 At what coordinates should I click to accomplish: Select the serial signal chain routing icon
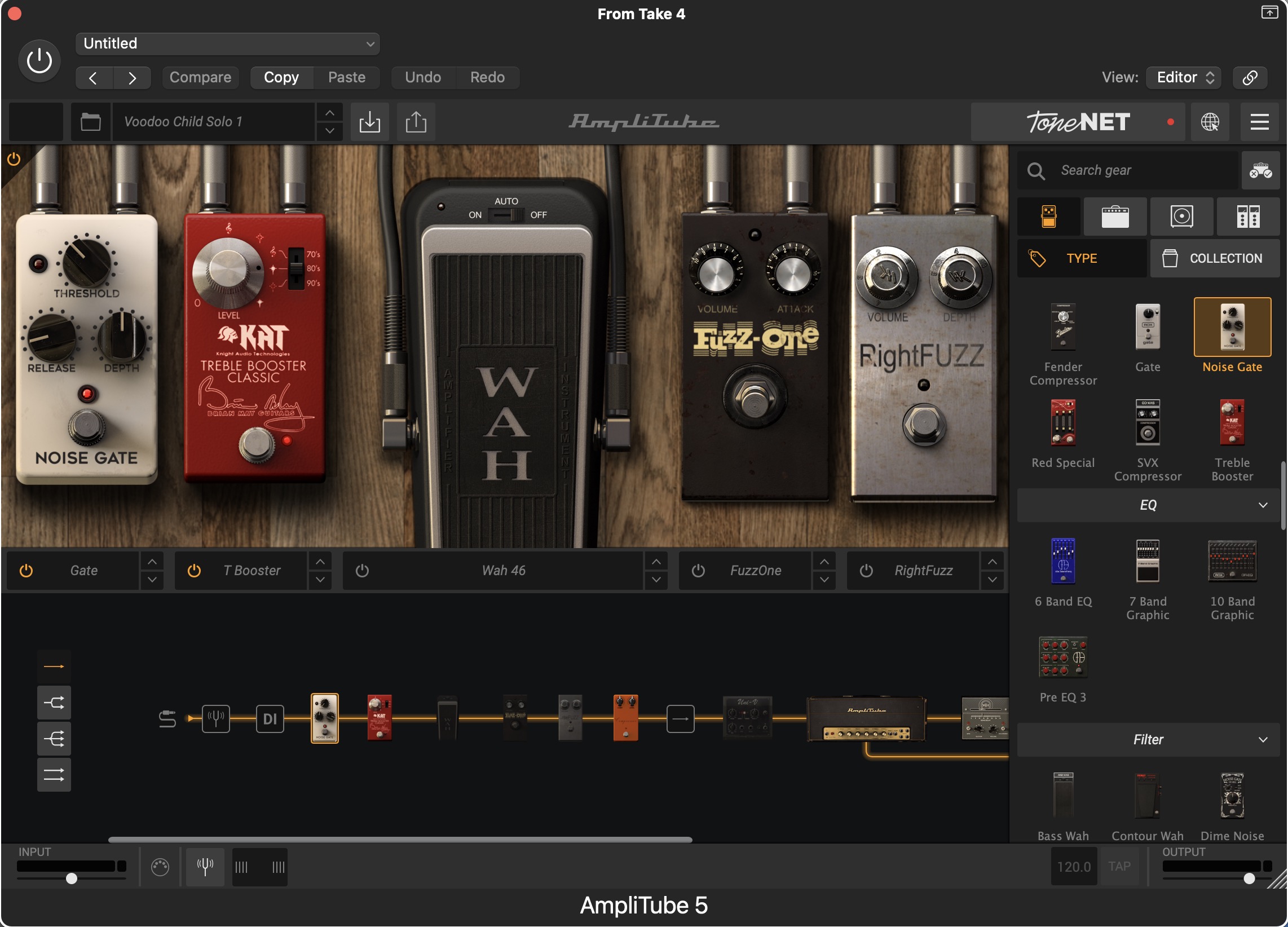(x=54, y=666)
